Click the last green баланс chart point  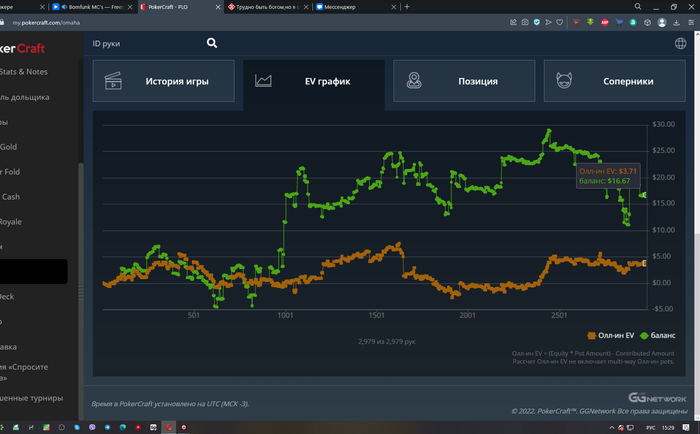click(644, 195)
